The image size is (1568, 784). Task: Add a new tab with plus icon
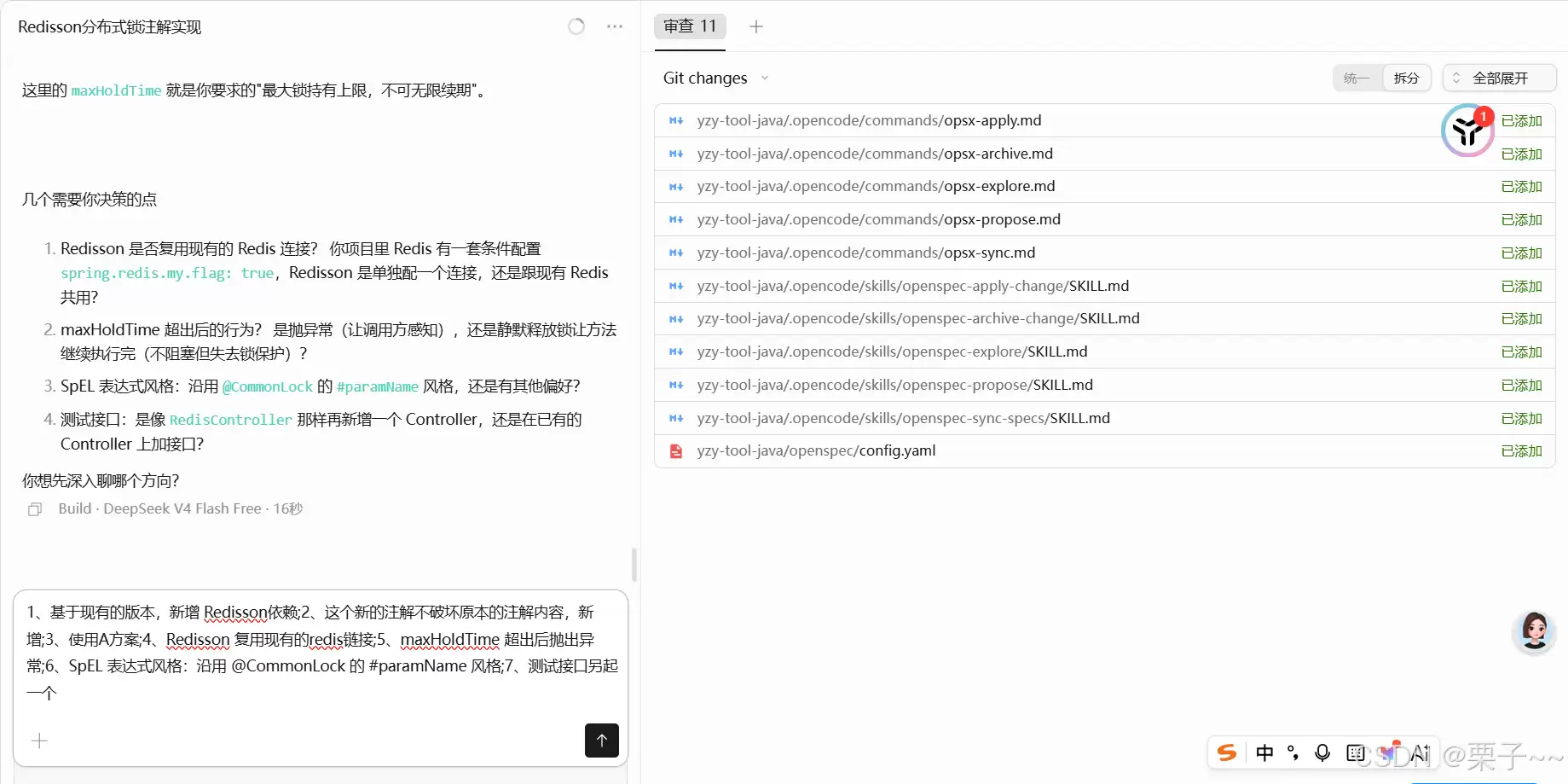(756, 26)
